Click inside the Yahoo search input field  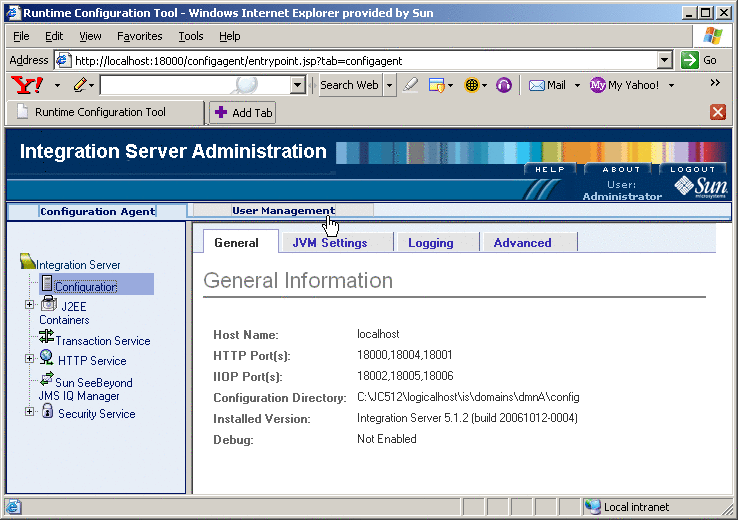click(x=194, y=85)
